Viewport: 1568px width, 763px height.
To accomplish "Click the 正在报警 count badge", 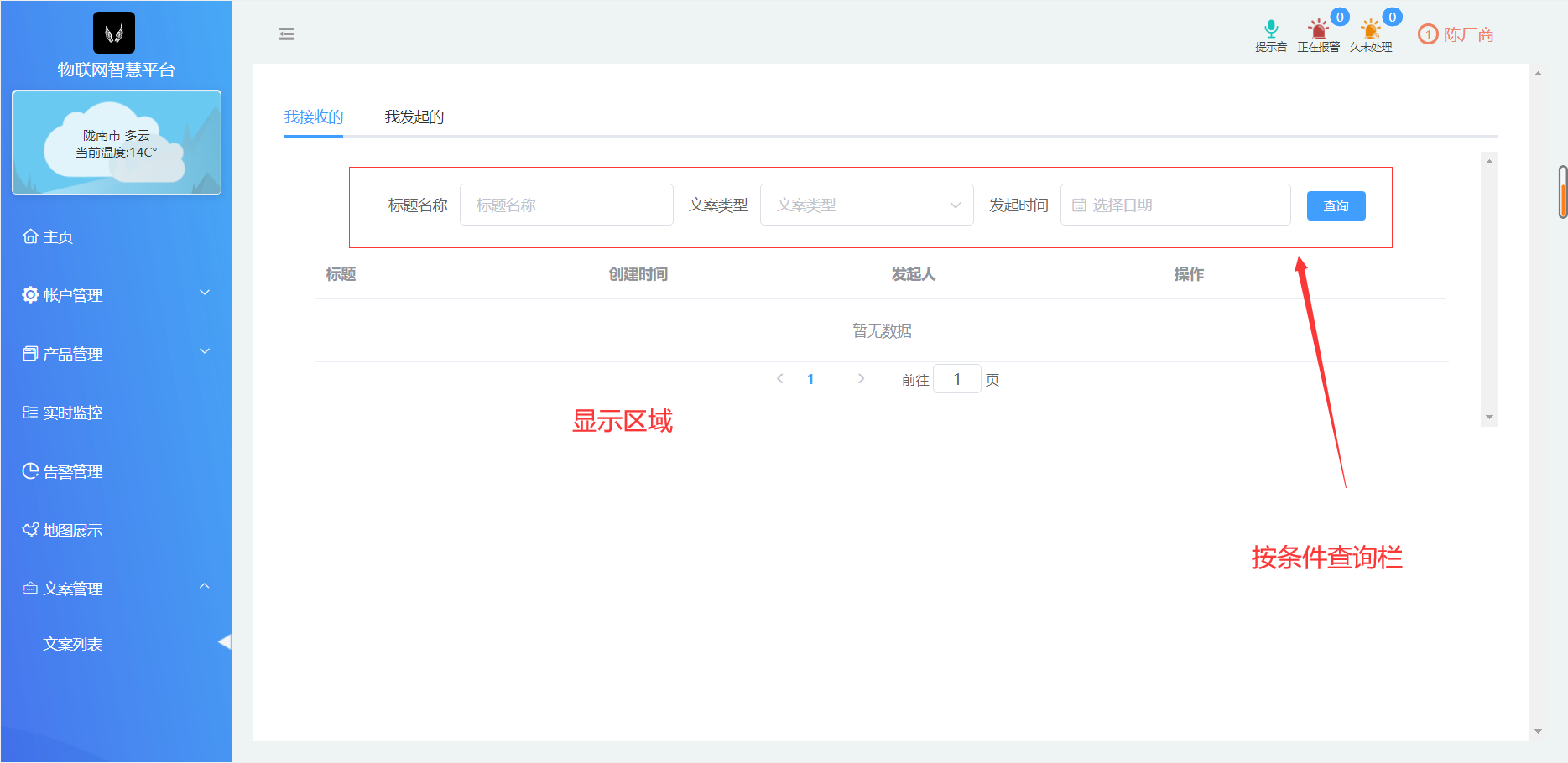I will click(1340, 17).
